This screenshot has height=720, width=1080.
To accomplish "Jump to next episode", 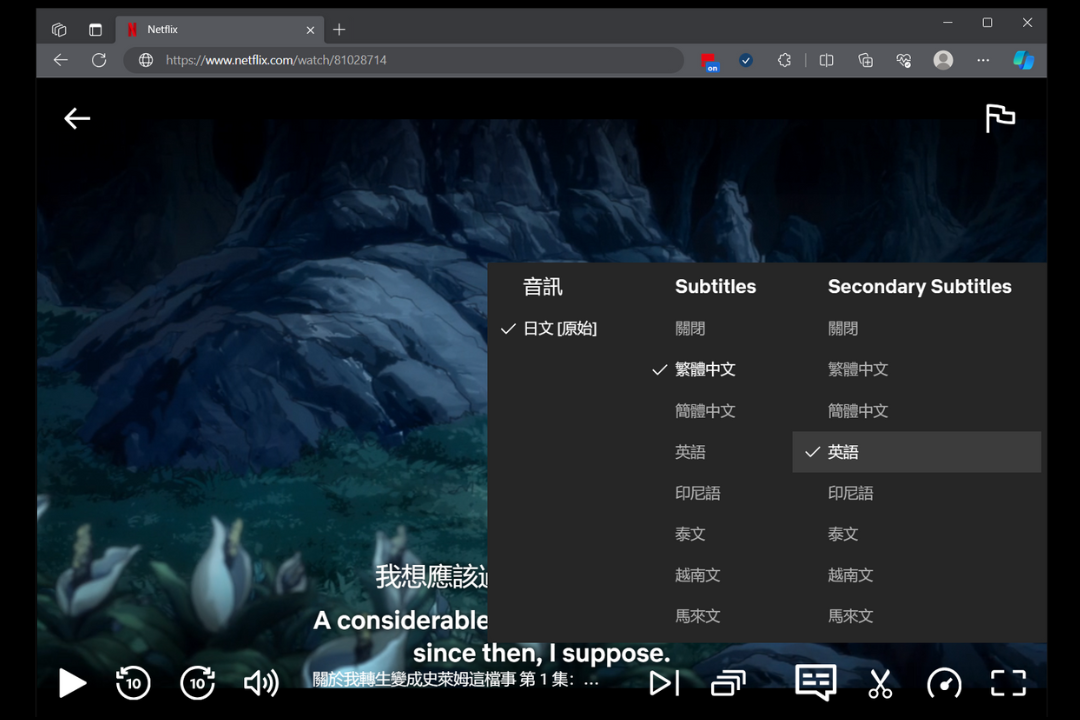I will click(665, 683).
